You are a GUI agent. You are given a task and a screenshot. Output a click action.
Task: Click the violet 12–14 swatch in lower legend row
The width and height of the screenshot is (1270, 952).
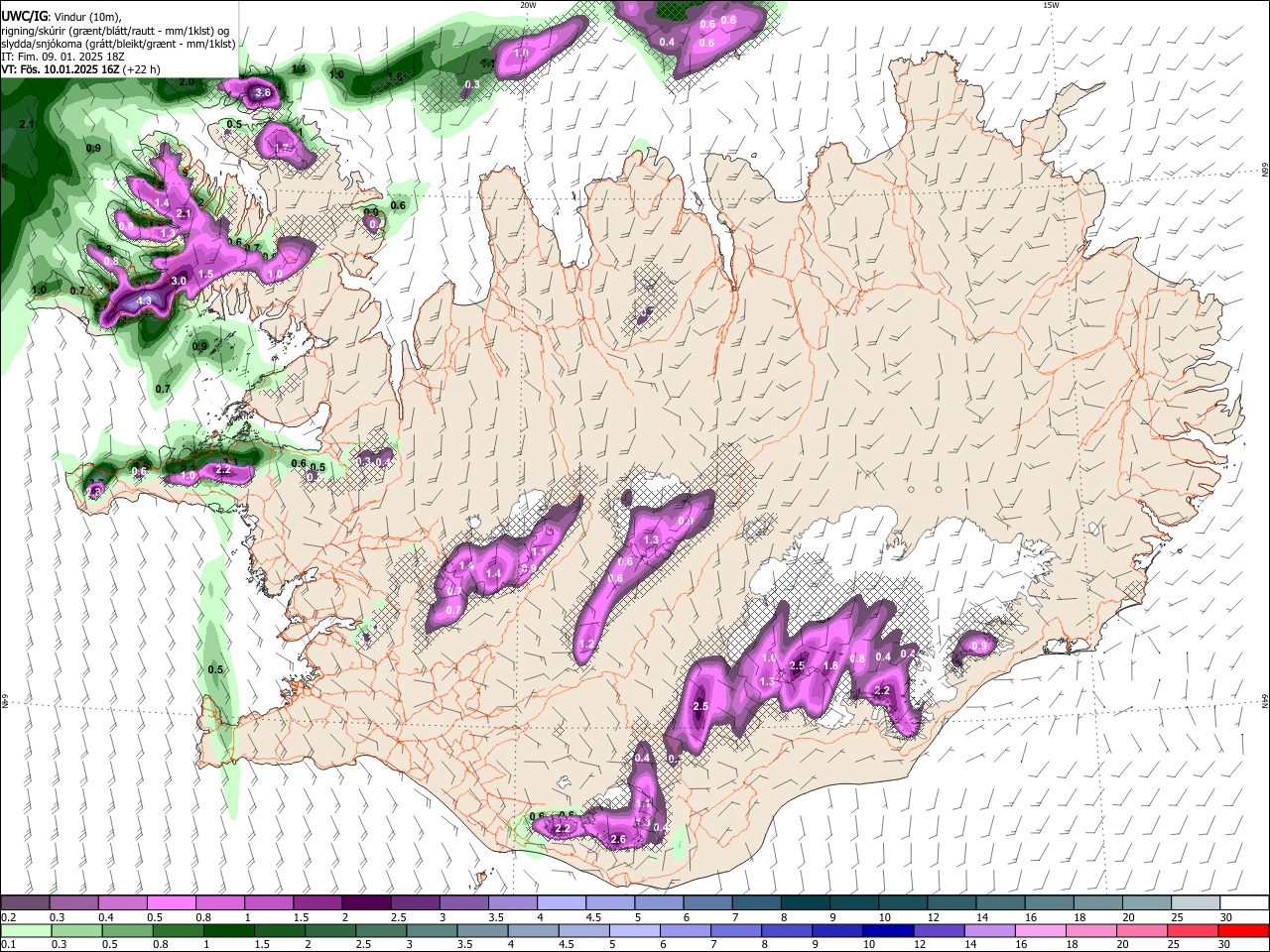pyautogui.click(x=941, y=930)
